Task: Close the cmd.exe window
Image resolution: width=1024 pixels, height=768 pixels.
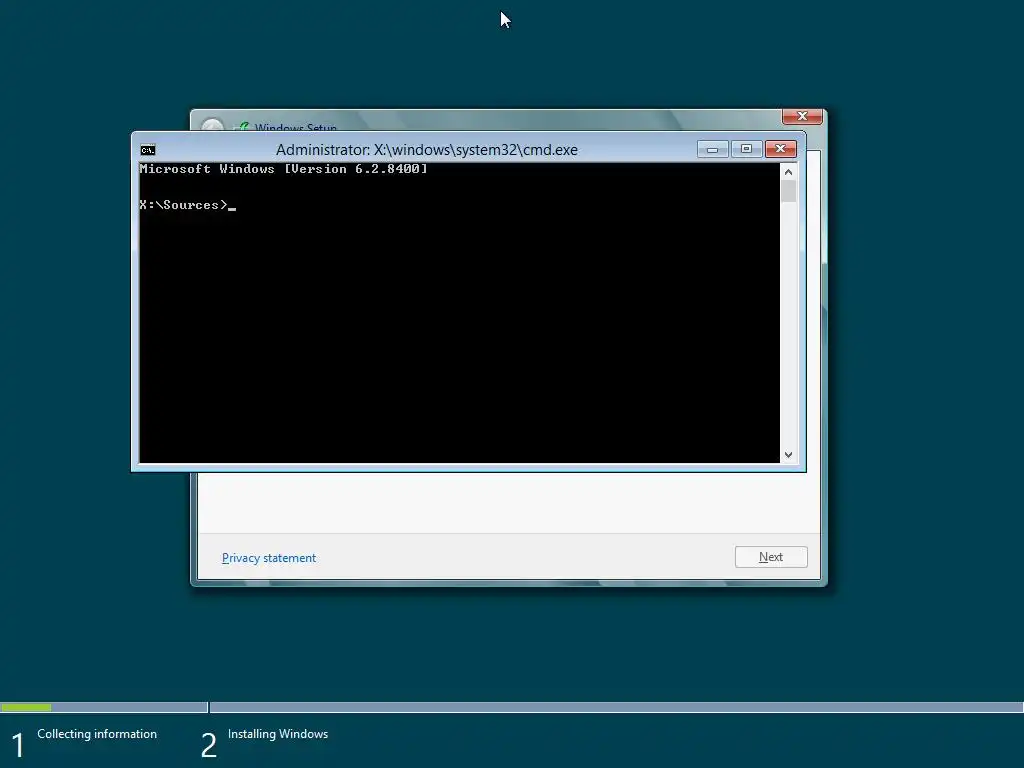Action: tap(780, 150)
